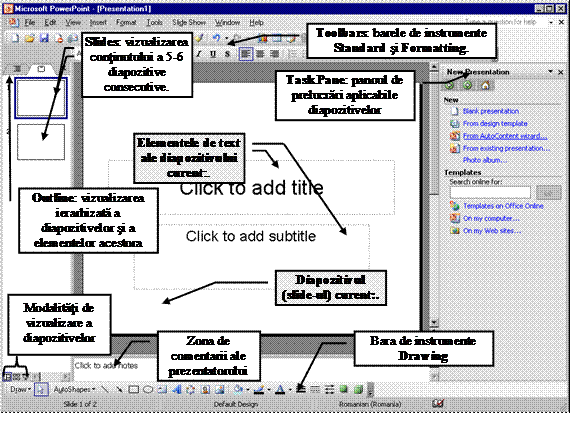Open the Edit menu
Screen dimensions: 572x426
pos(50,23)
